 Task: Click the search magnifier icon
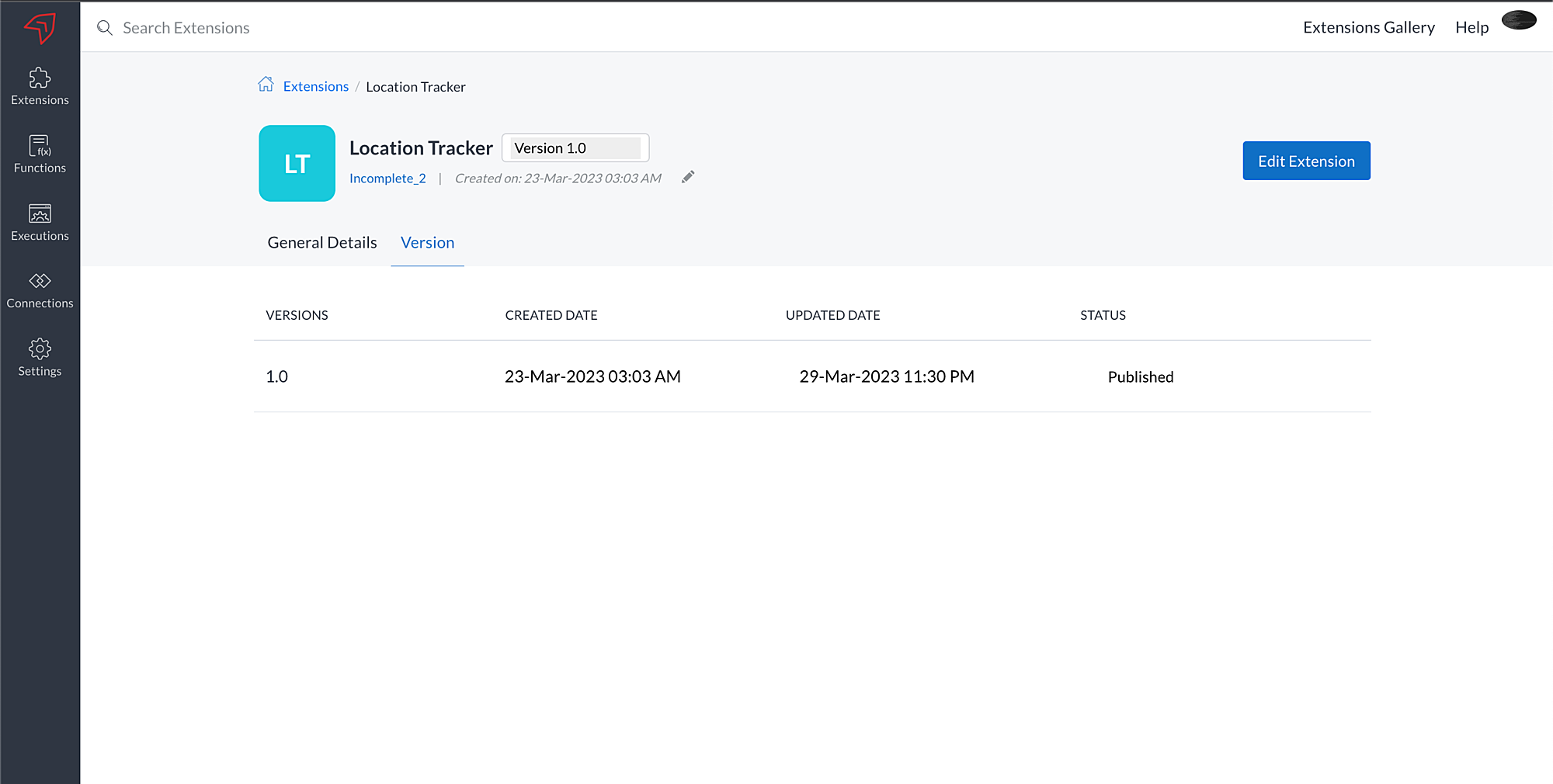click(105, 28)
